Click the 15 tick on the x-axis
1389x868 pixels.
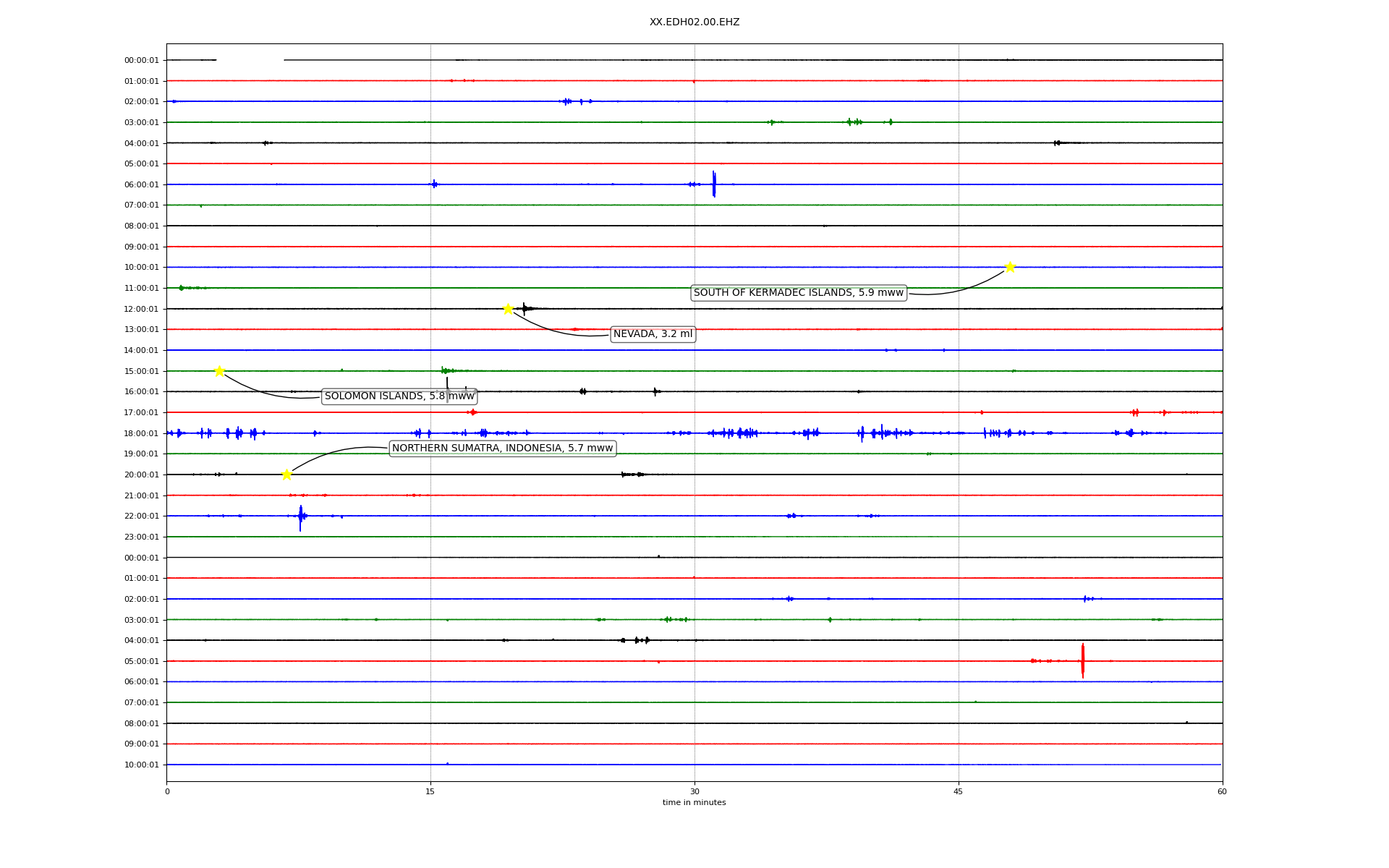click(x=430, y=791)
